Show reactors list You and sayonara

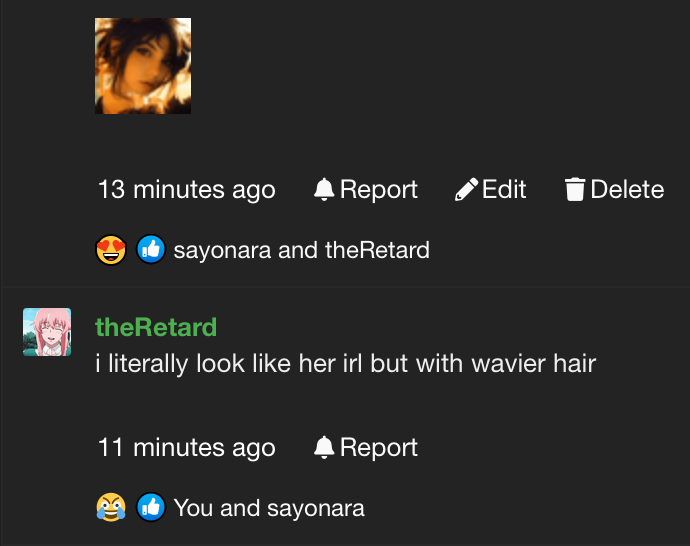click(x=269, y=508)
